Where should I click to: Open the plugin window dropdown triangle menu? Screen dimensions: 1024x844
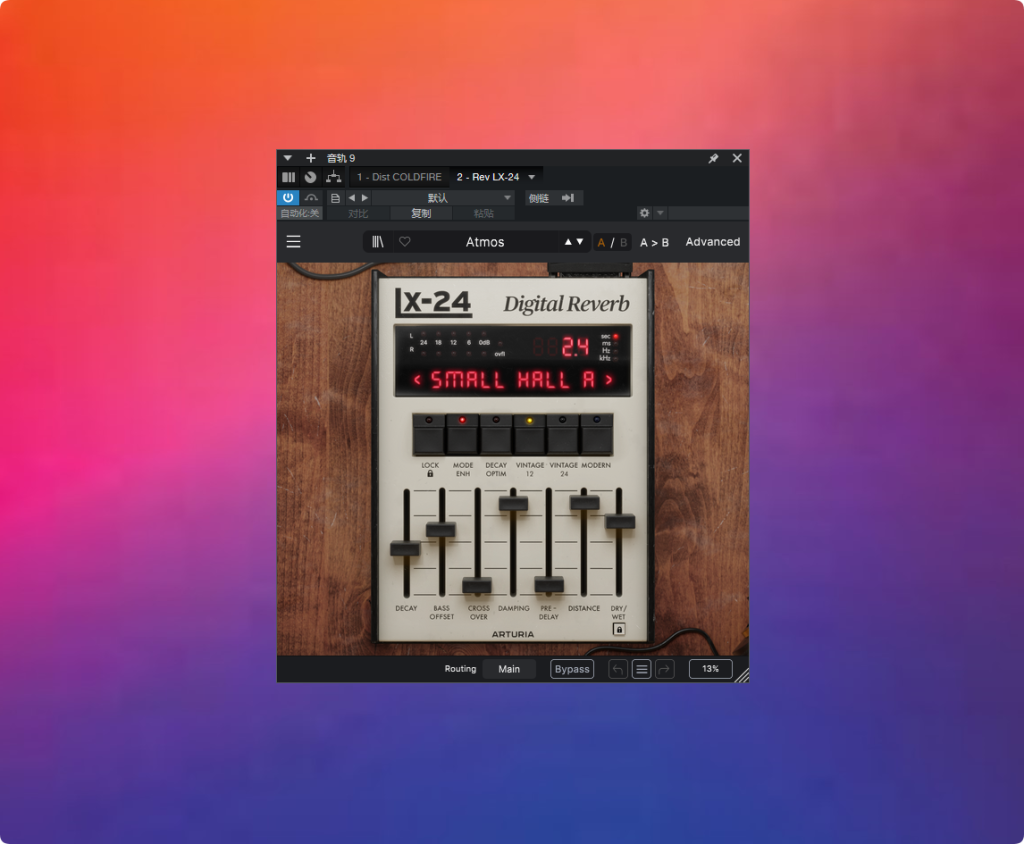287,158
